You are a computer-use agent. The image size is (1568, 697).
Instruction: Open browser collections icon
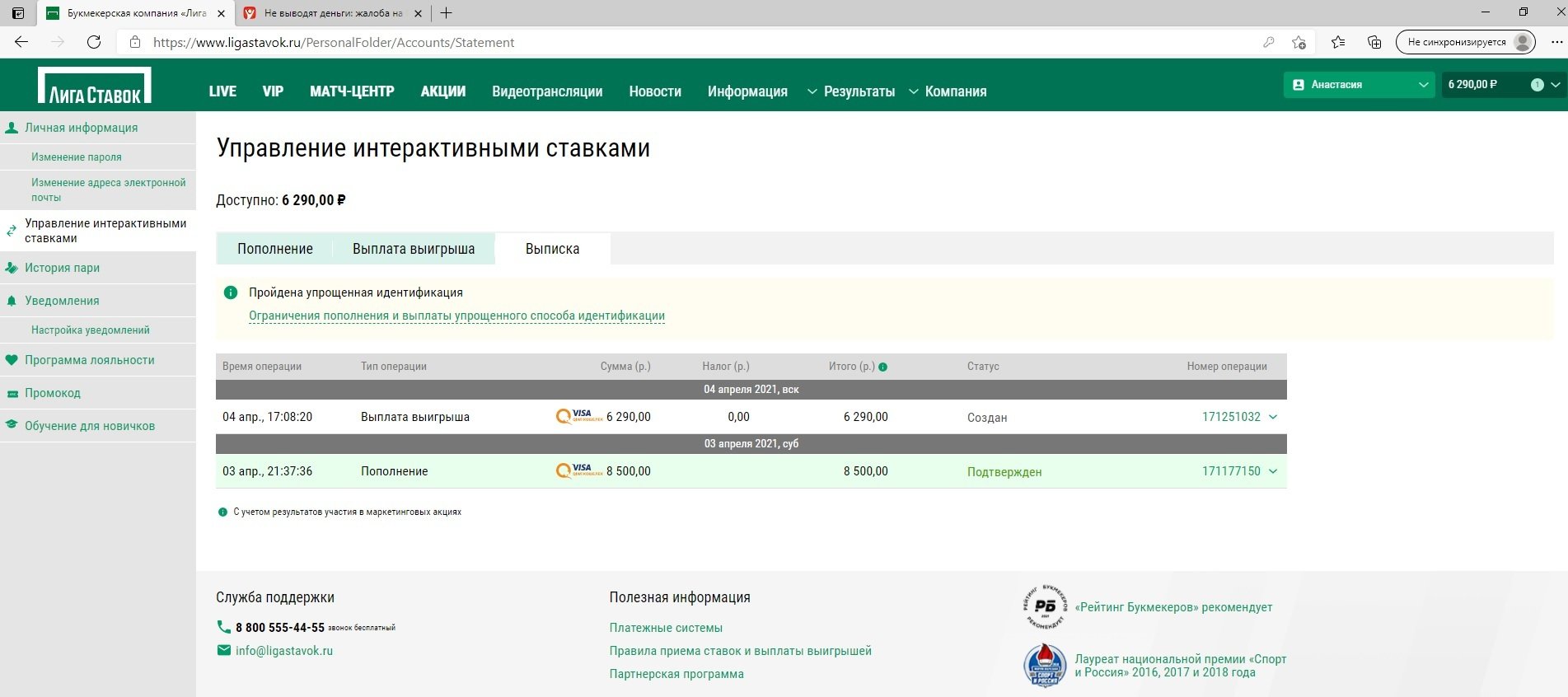tap(1374, 42)
